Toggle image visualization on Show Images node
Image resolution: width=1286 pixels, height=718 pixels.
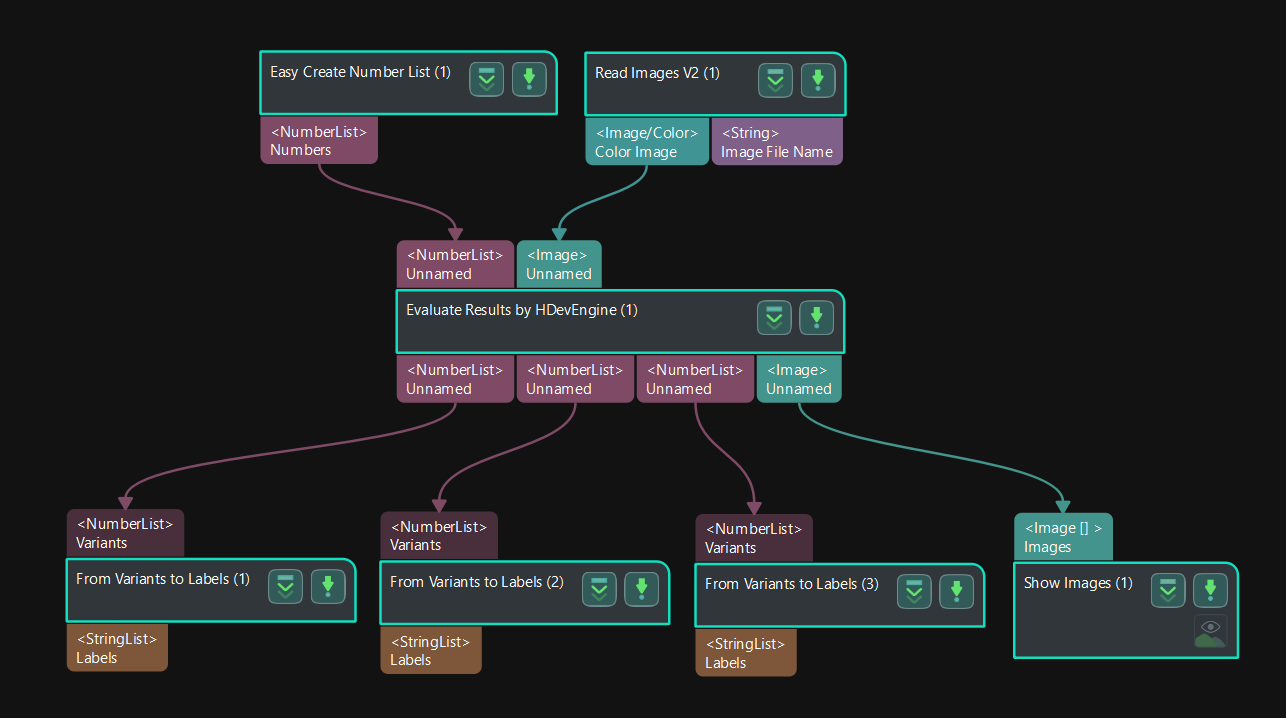(1210, 632)
